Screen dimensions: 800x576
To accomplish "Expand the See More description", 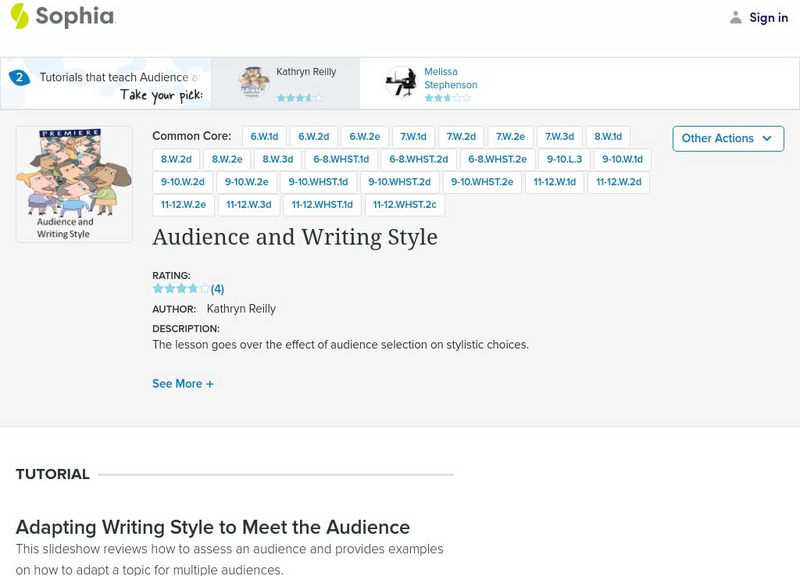I will click(183, 384).
